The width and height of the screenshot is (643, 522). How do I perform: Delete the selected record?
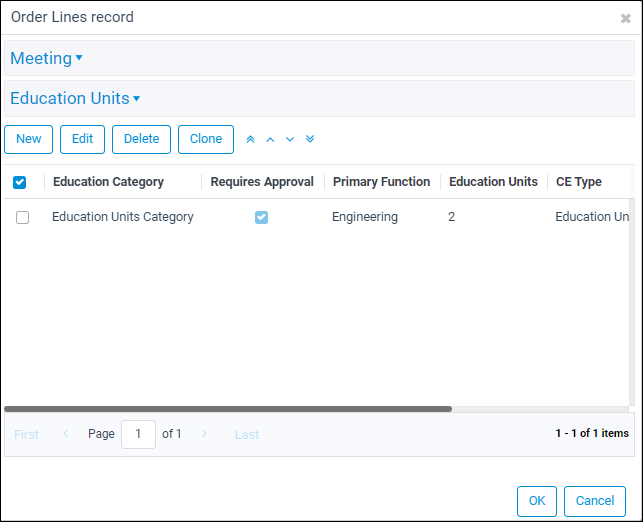(141, 139)
